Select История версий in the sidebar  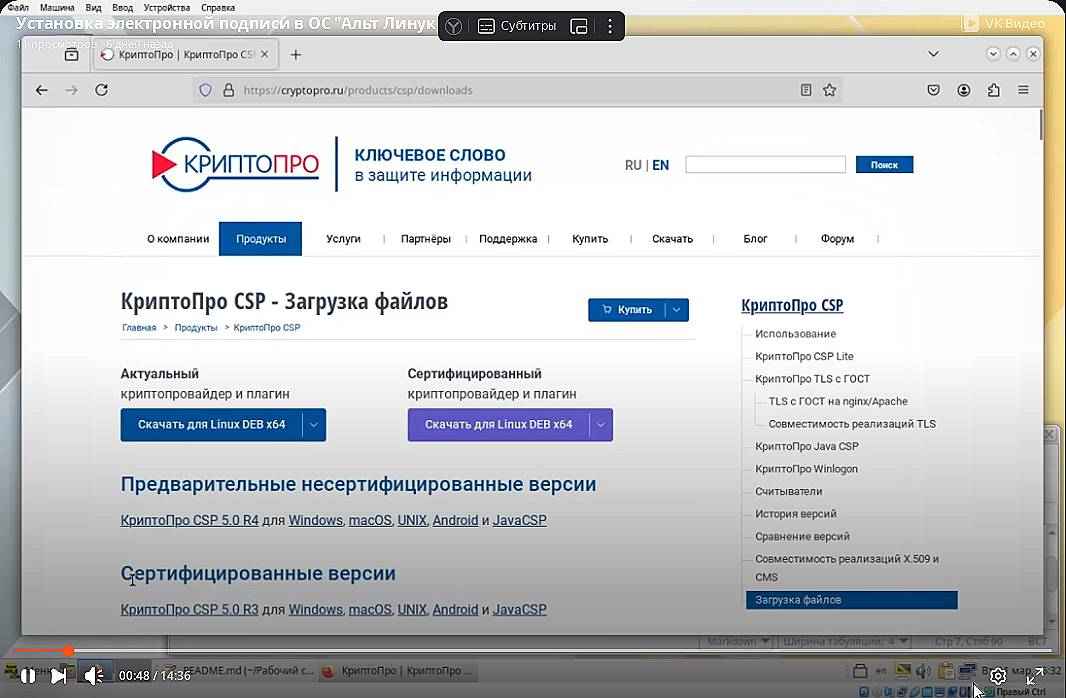[796, 514]
